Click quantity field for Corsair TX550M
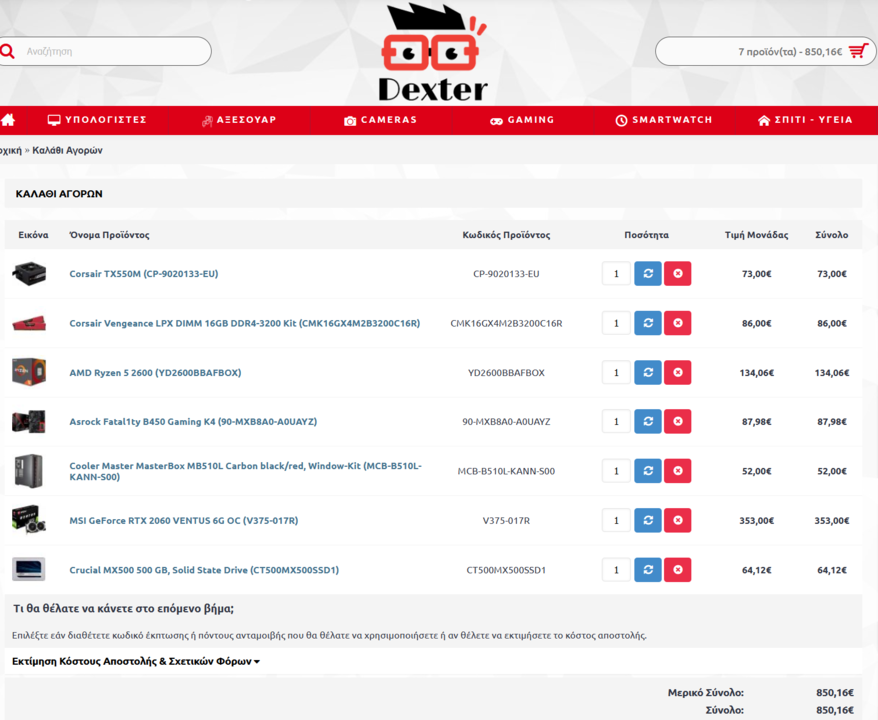 click(x=616, y=274)
